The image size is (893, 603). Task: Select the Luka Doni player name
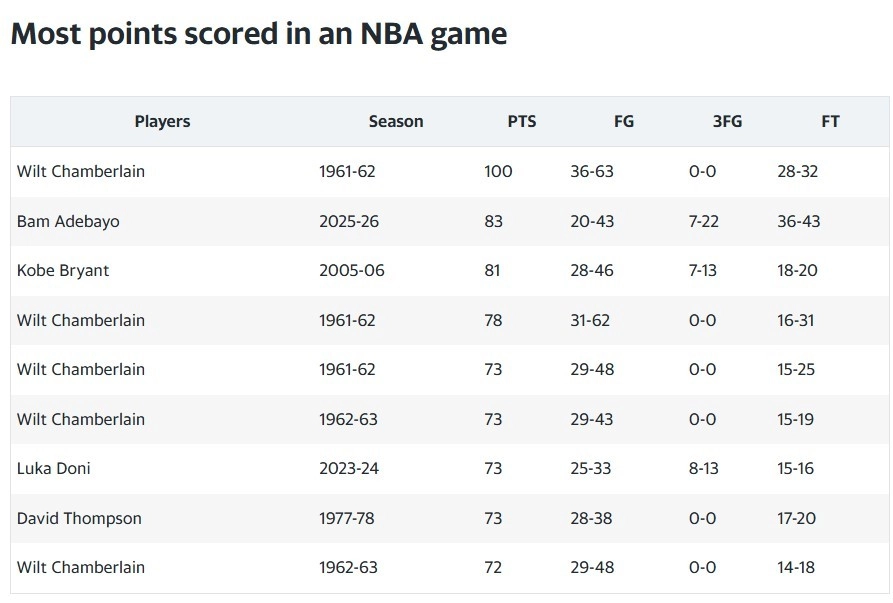pyautogui.click(x=54, y=468)
